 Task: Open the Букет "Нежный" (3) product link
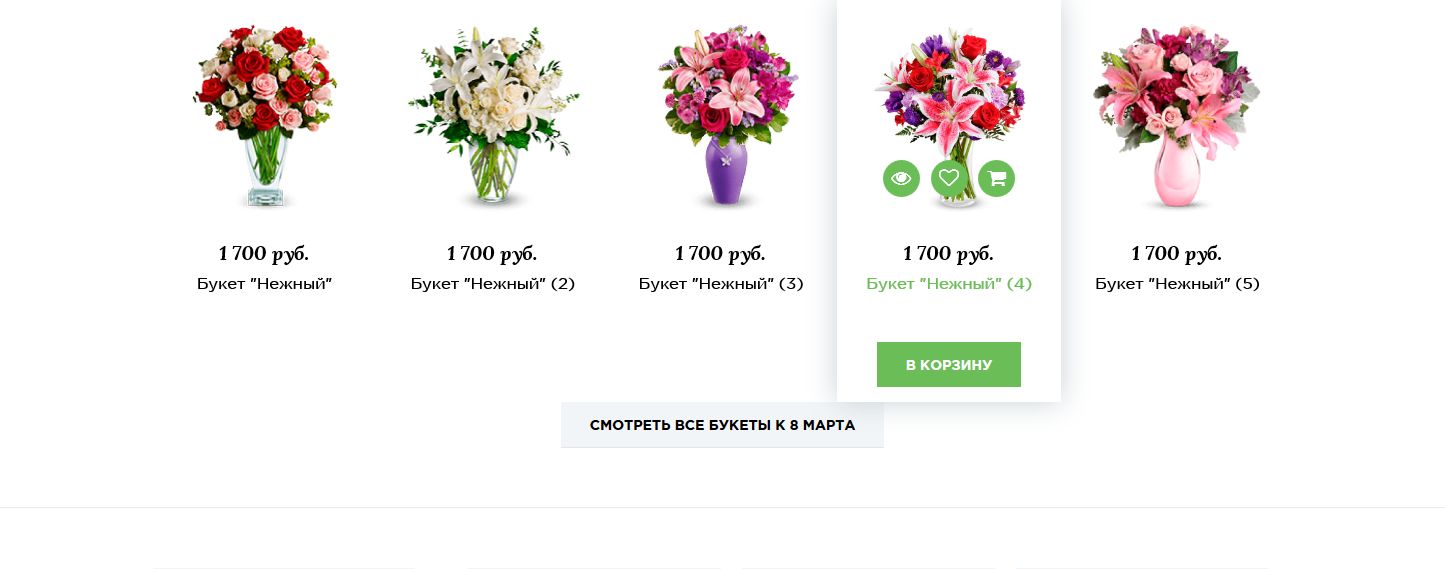[721, 284]
